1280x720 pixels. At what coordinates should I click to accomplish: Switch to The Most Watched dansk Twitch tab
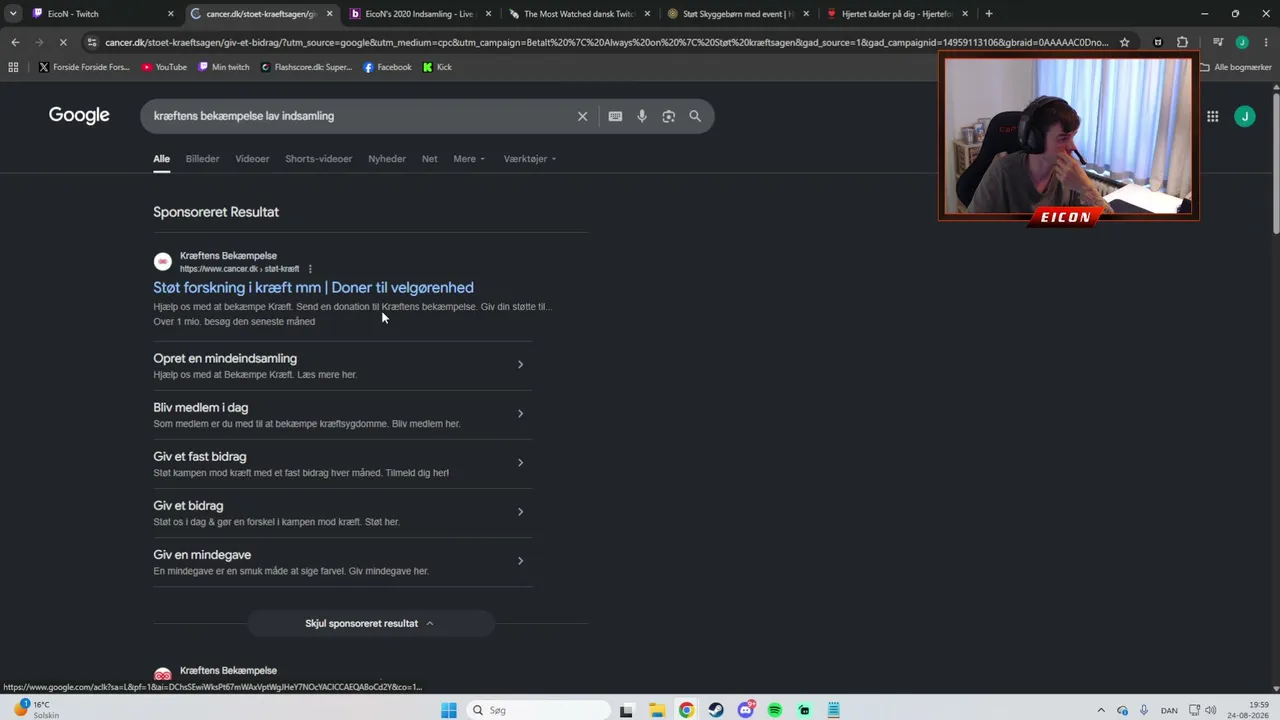point(580,14)
